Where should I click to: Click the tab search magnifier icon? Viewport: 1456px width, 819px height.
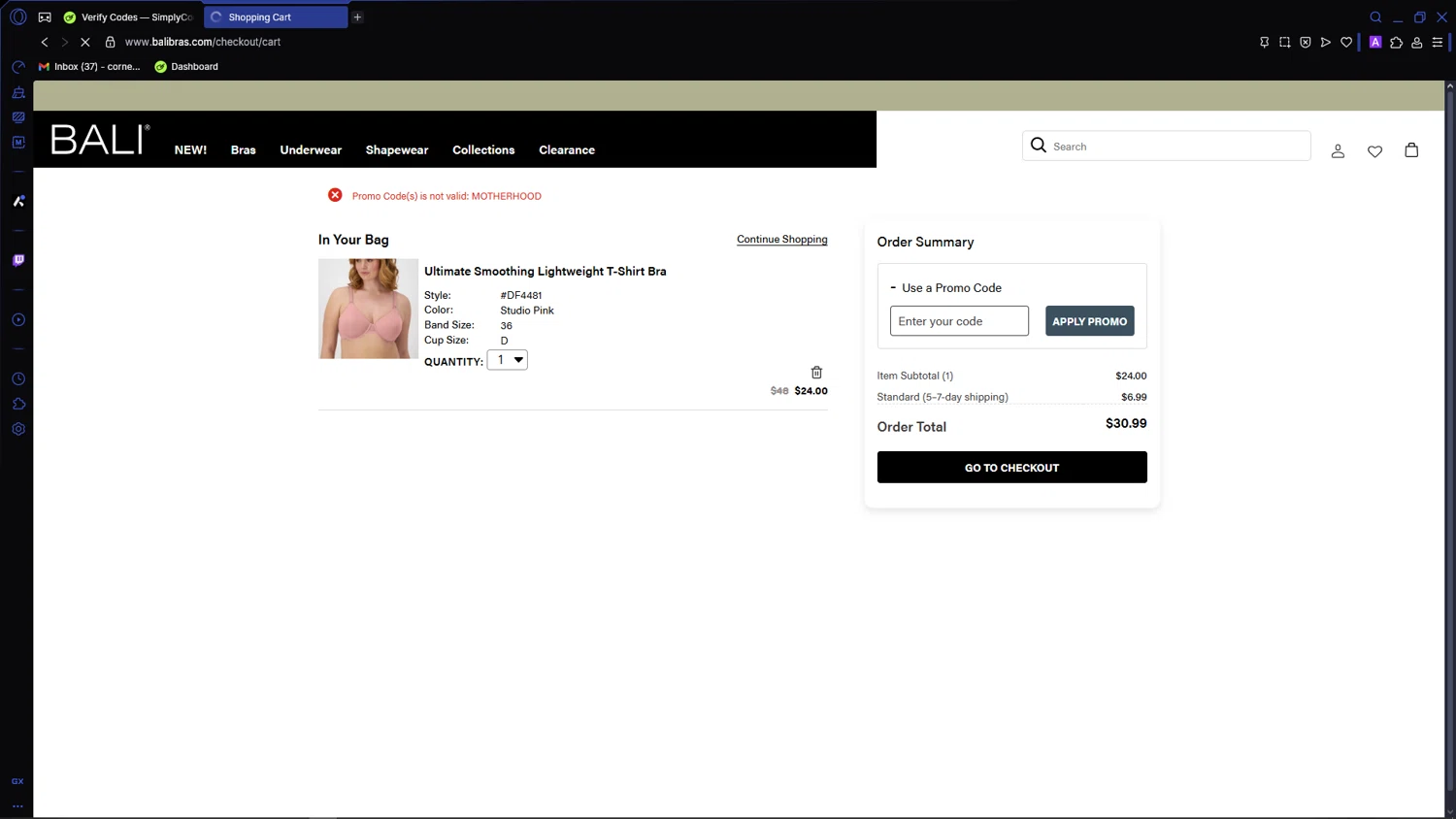pyautogui.click(x=1375, y=16)
